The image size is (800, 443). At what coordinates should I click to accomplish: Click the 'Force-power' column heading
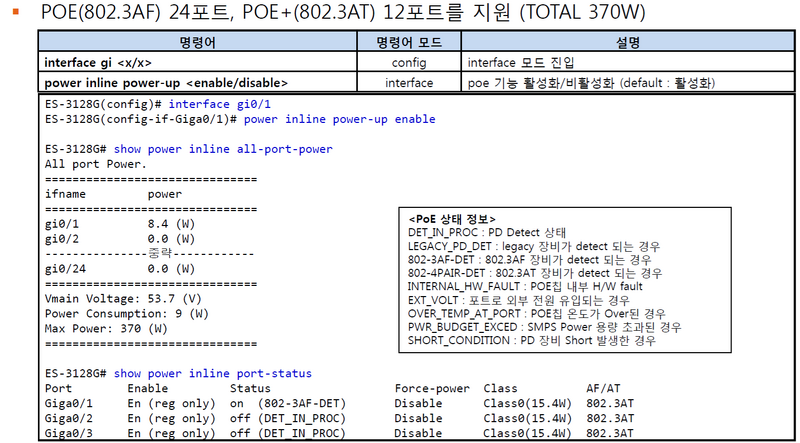(432, 388)
